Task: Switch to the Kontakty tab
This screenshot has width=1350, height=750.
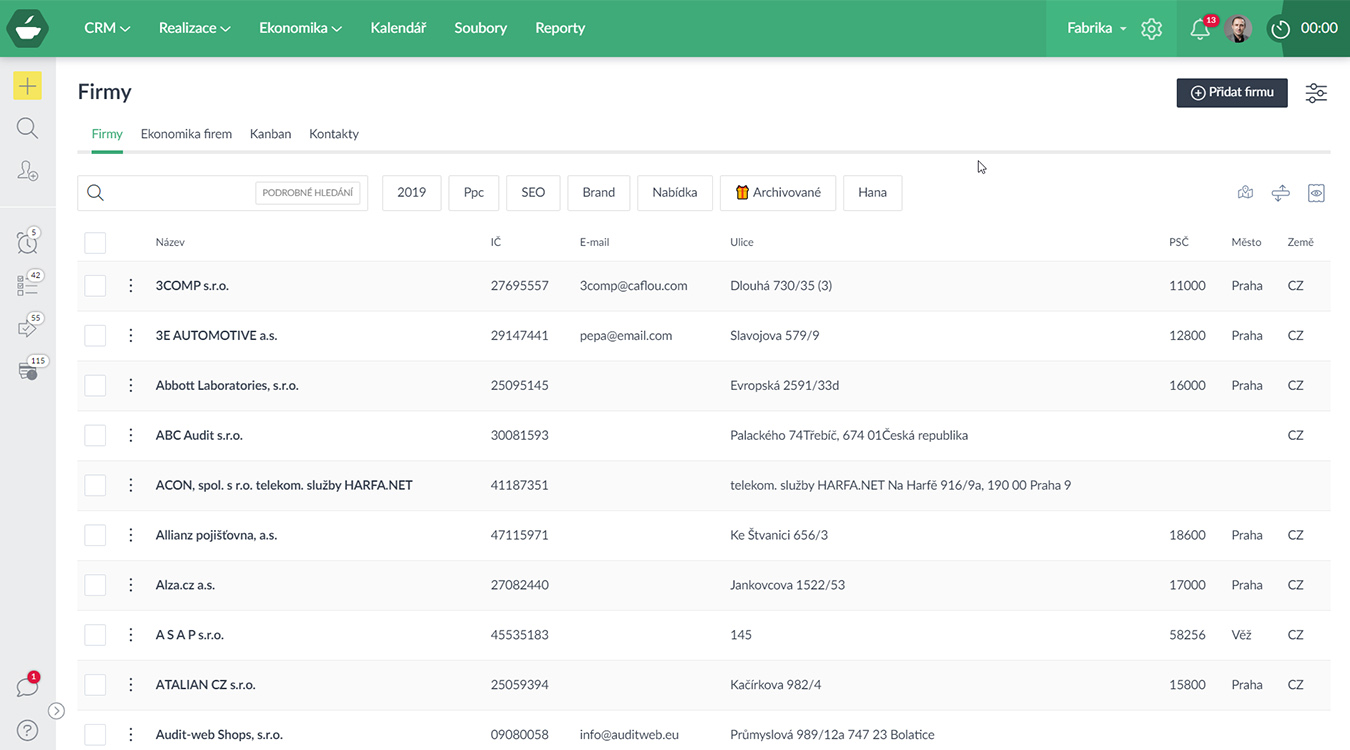Action: coord(334,134)
